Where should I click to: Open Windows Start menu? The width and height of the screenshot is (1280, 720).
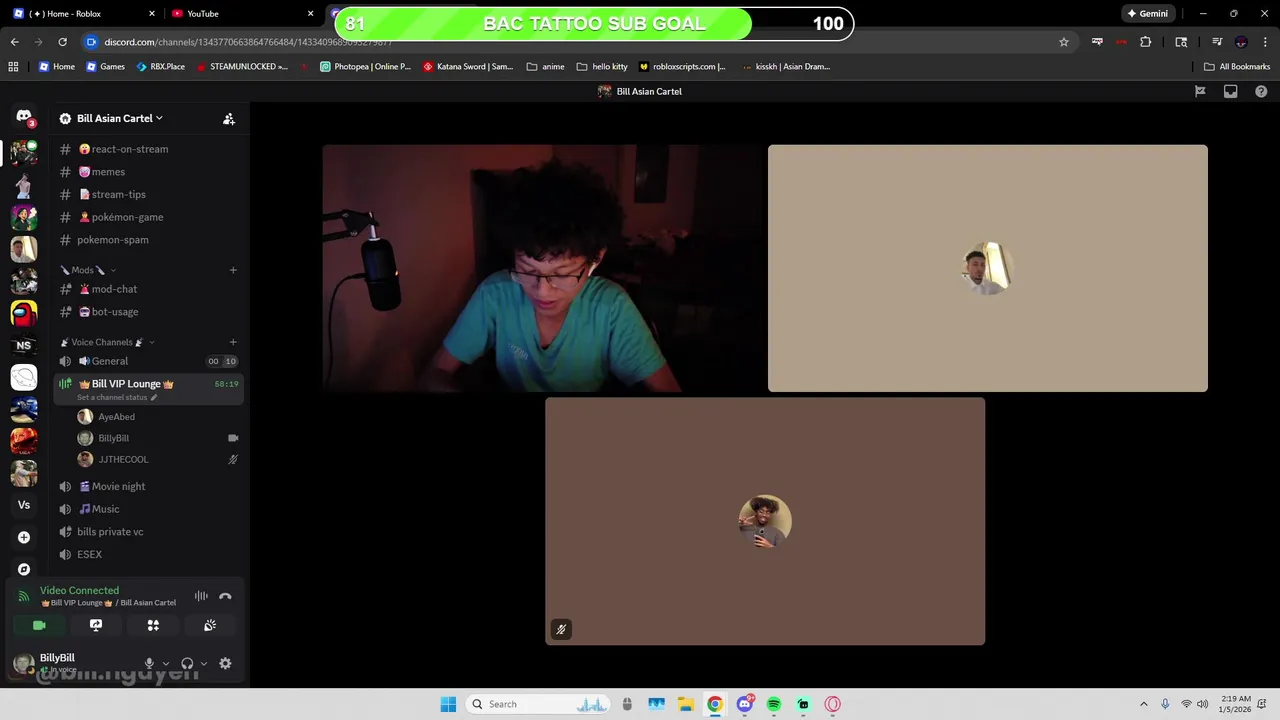[448, 704]
